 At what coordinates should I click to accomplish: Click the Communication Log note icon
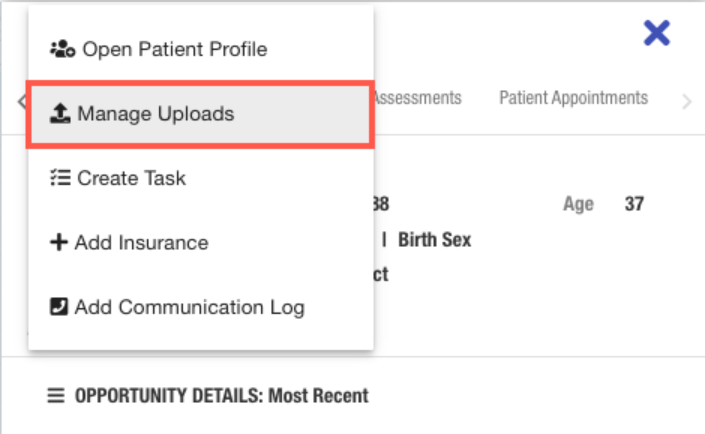[59, 308]
